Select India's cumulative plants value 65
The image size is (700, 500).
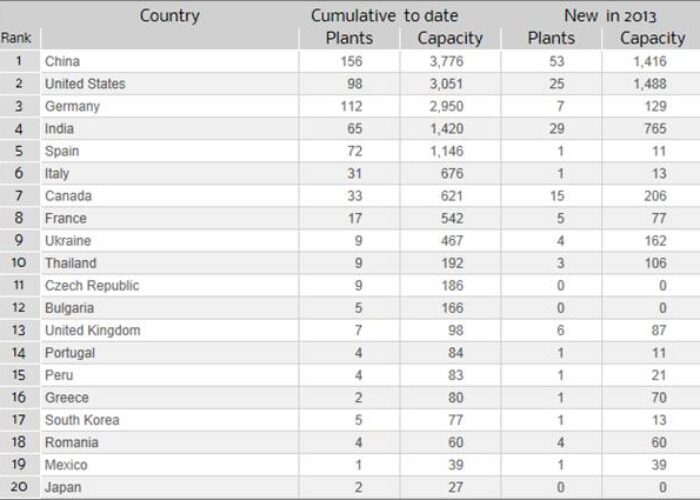354,129
